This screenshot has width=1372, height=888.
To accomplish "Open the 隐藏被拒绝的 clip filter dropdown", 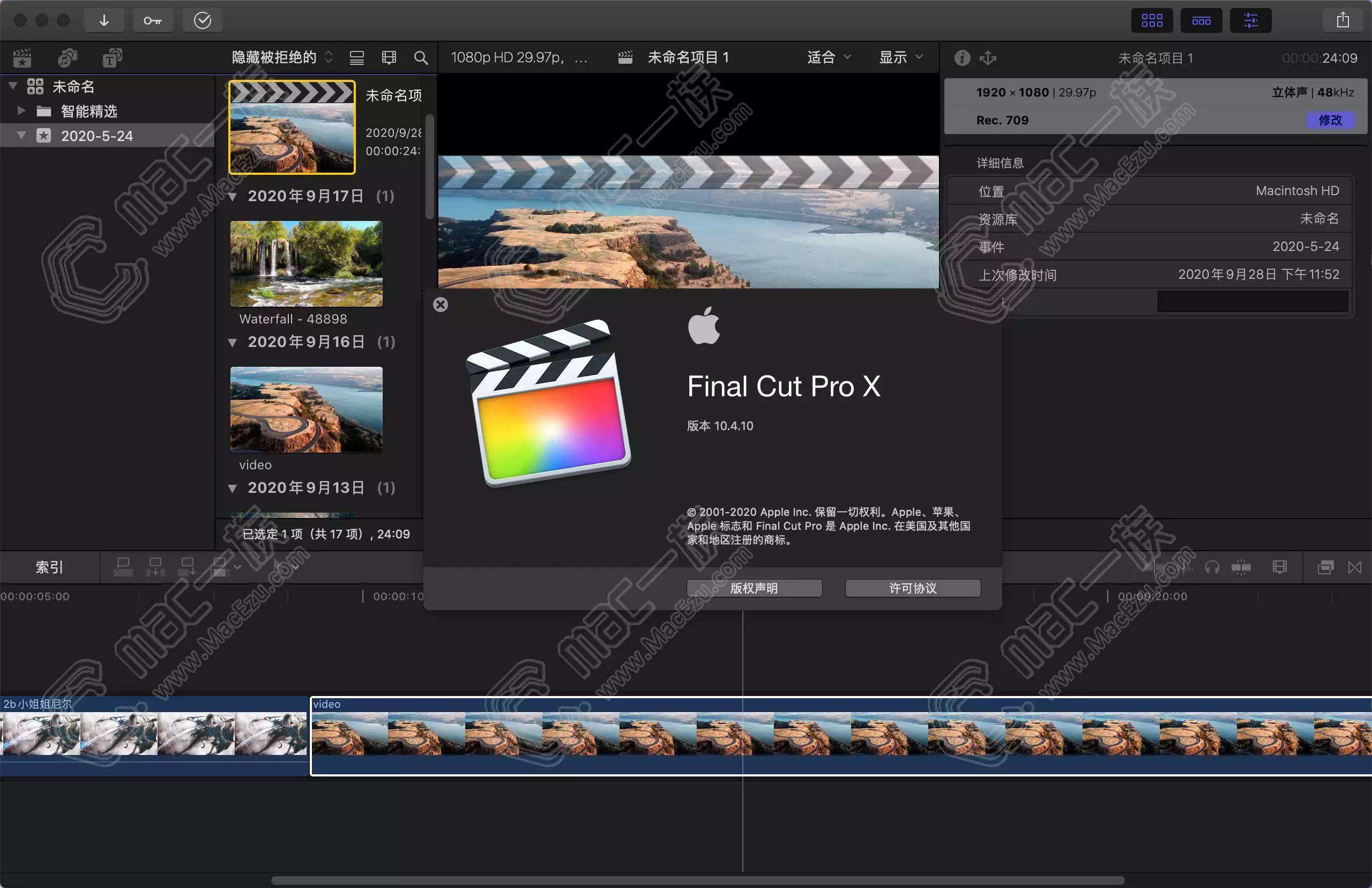I will [x=282, y=57].
